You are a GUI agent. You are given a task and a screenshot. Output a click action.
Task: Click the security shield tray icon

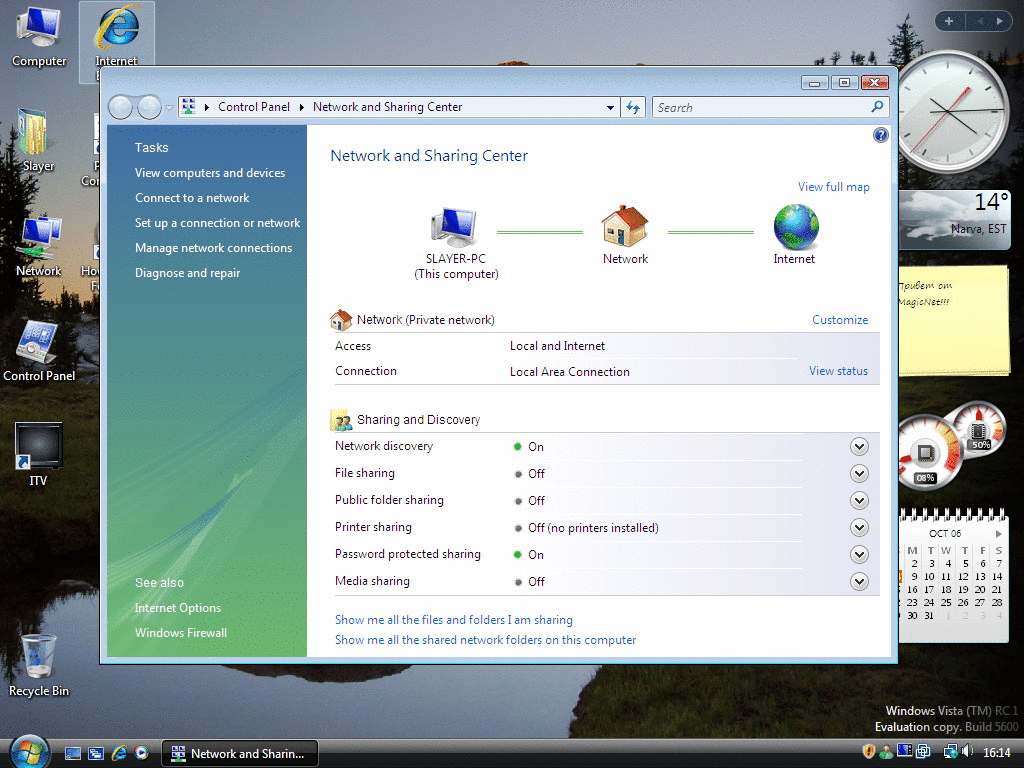coord(869,752)
